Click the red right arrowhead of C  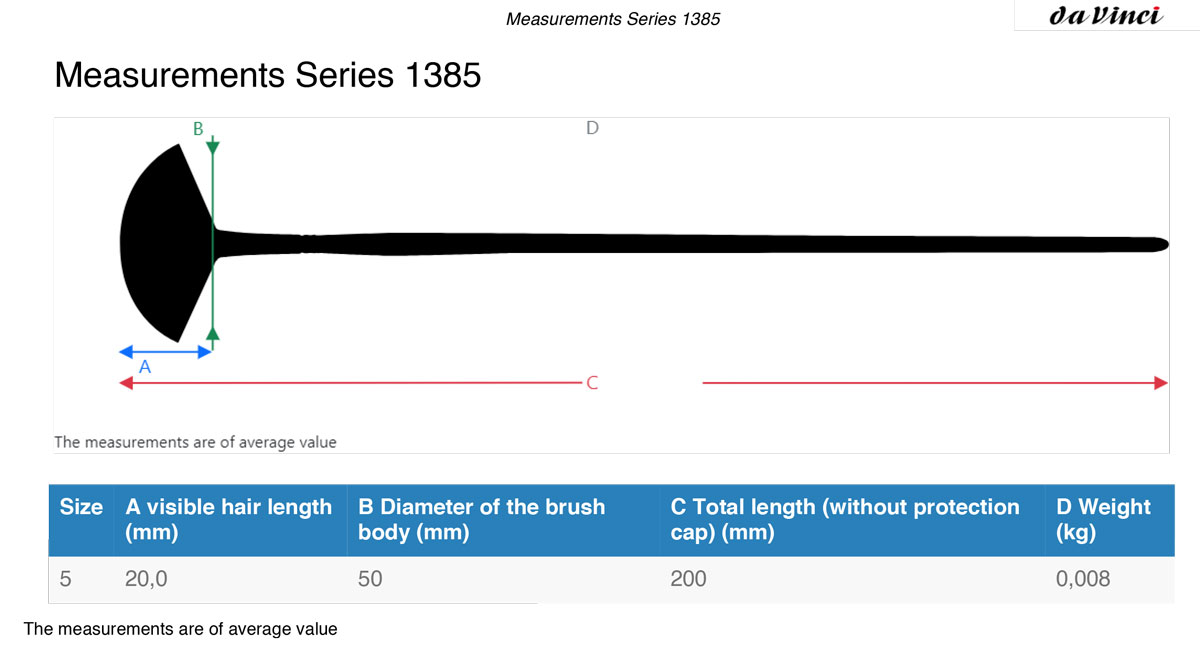pyautogui.click(x=1161, y=383)
